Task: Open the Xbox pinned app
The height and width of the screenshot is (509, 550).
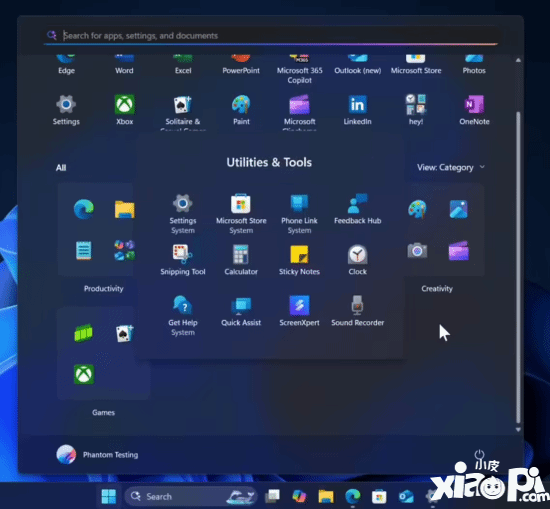Action: point(125,110)
